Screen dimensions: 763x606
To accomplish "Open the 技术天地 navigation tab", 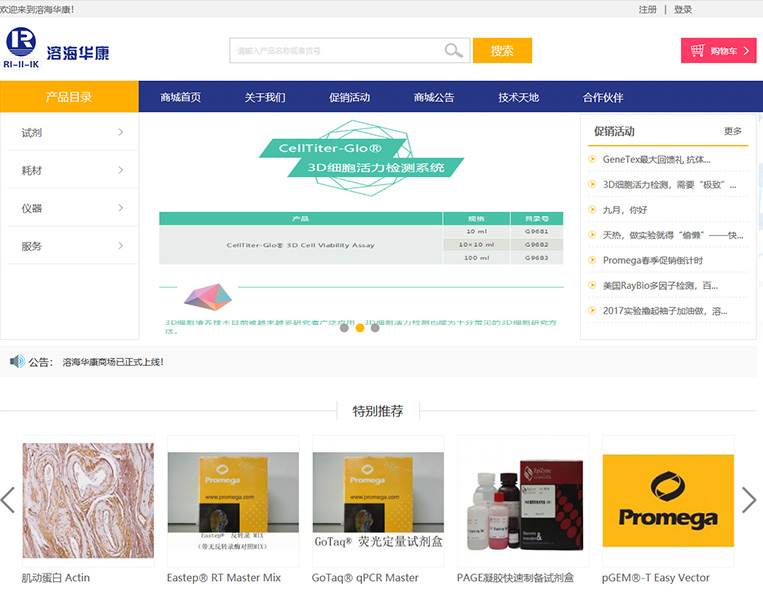I will pyautogui.click(x=518, y=97).
